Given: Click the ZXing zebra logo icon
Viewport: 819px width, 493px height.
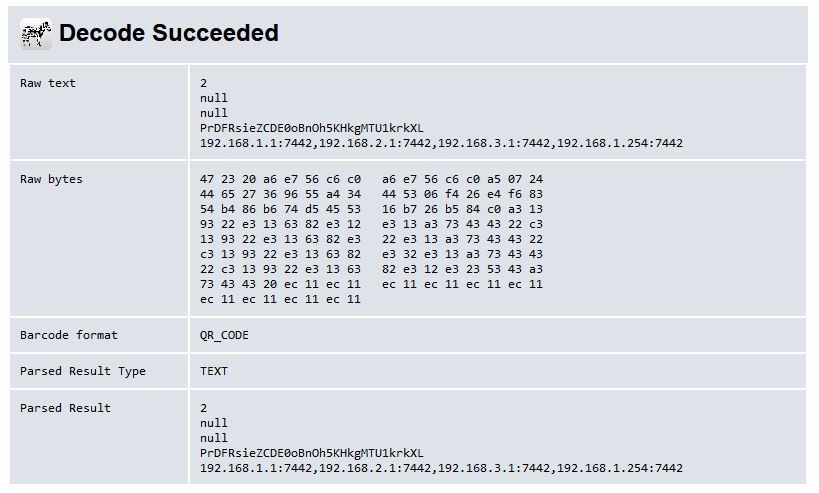Looking at the screenshot, I should (36, 33).
